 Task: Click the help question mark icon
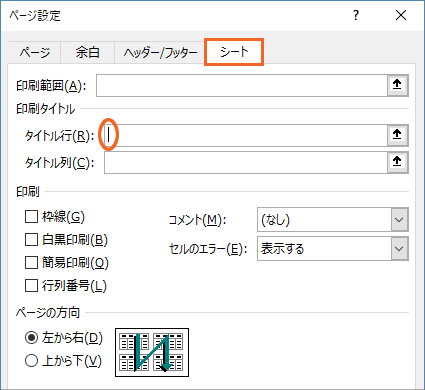pyautogui.click(x=356, y=15)
